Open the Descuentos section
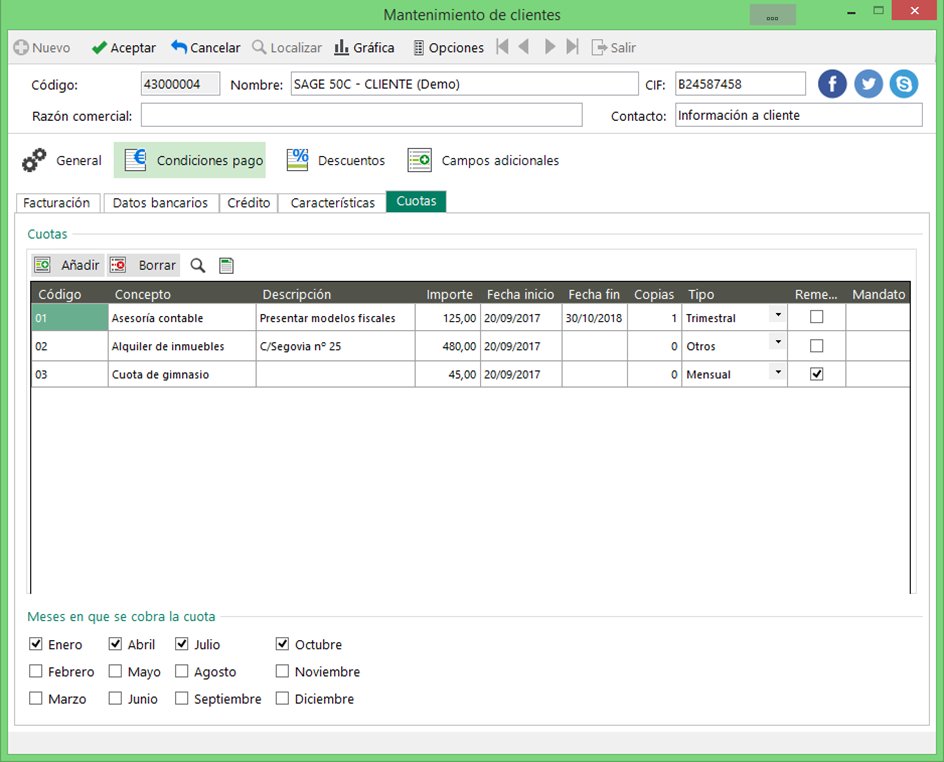 click(x=336, y=160)
